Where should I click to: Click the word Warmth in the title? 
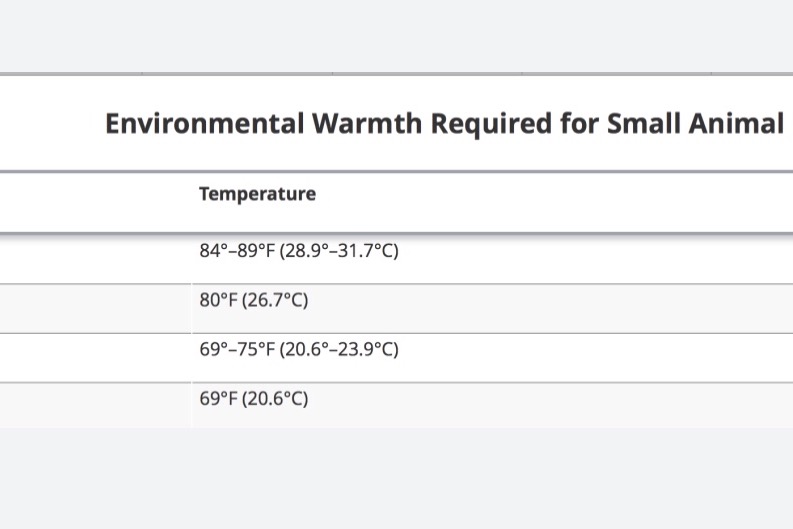[x=367, y=123]
